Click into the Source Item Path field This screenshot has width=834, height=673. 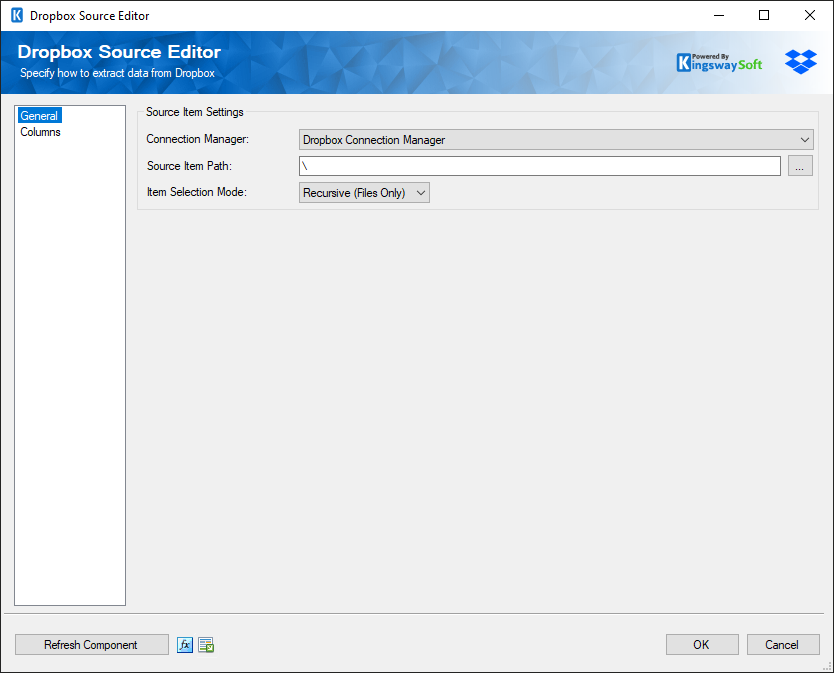540,166
